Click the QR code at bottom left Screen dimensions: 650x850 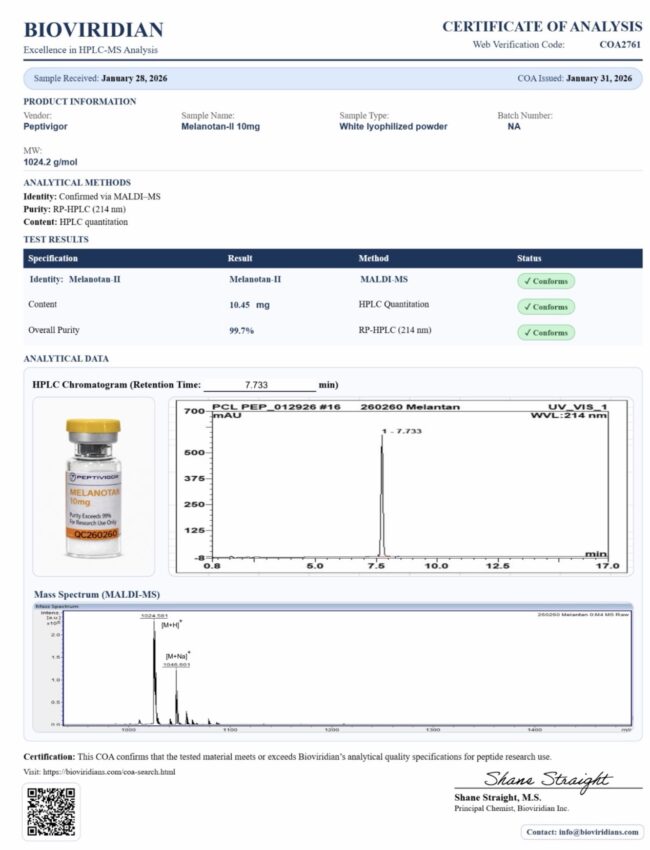click(49, 811)
